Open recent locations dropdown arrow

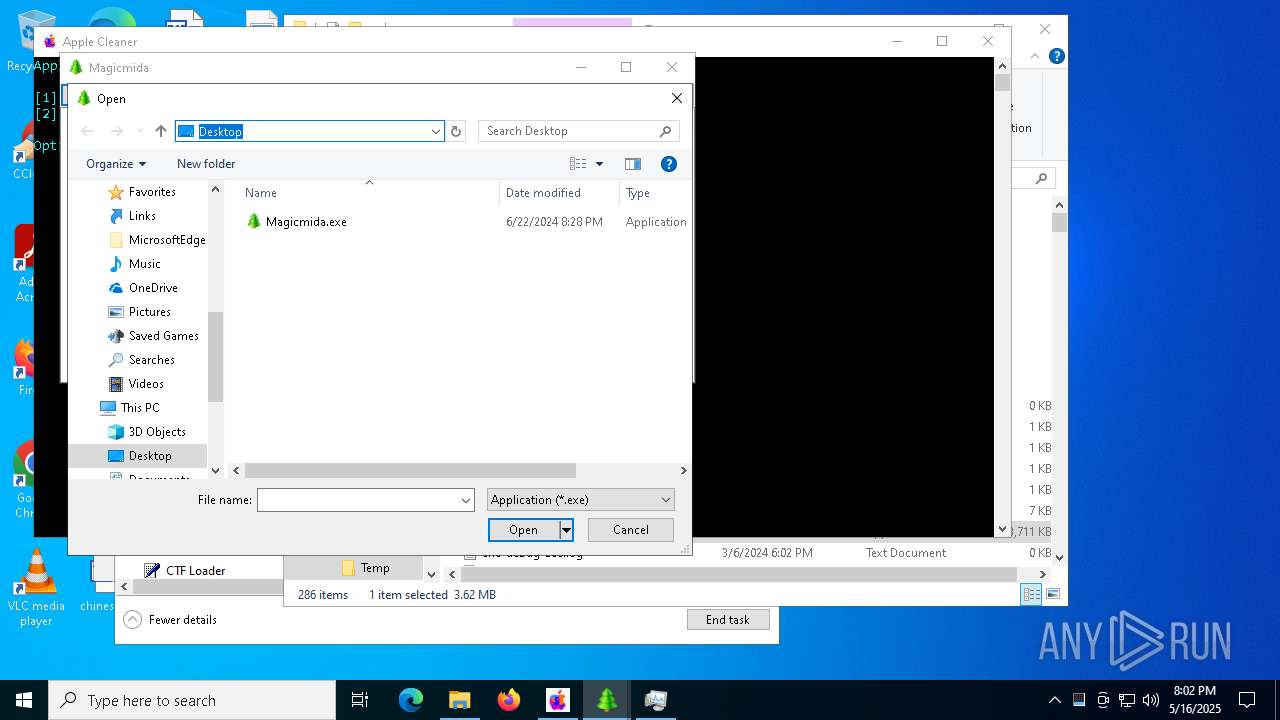click(x=139, y=131)
